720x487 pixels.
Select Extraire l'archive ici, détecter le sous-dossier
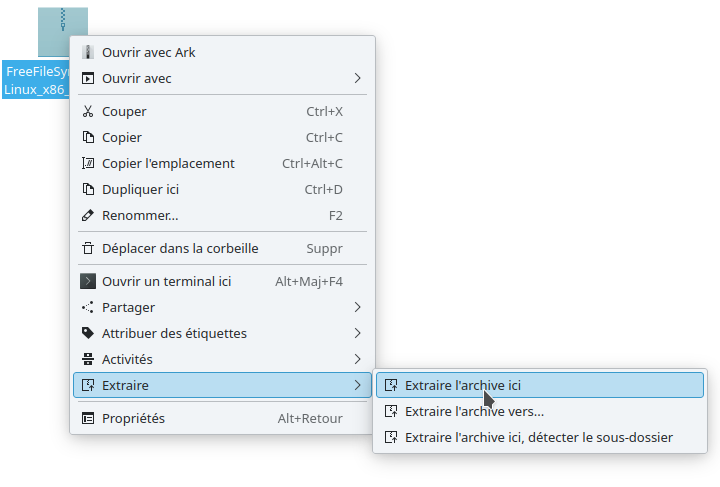click(538, 437)
